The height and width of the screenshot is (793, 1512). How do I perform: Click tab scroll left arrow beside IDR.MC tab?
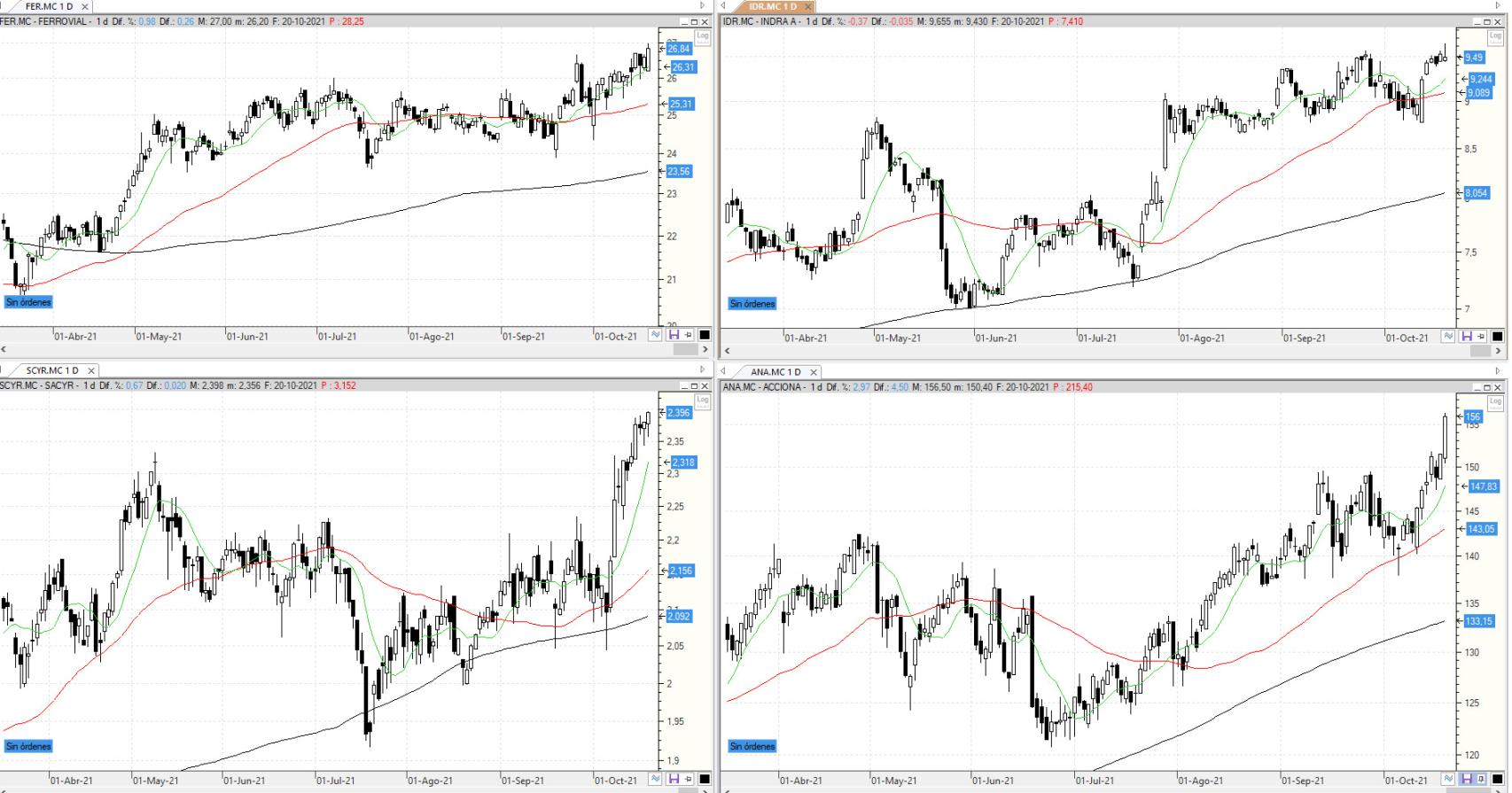(723, 6)
